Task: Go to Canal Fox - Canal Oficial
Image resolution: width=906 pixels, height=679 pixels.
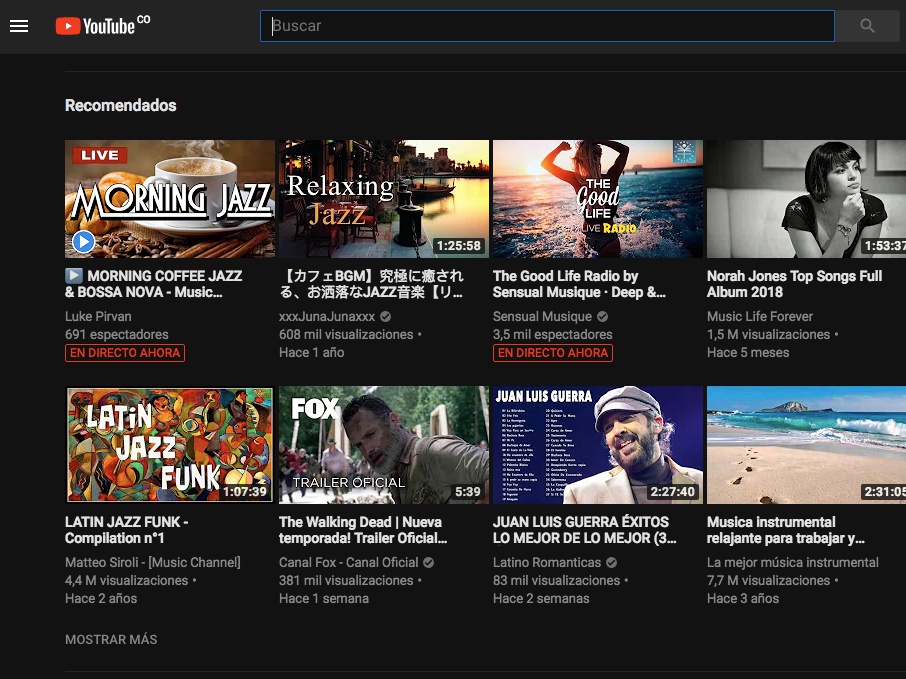Action: coord(348,562)
